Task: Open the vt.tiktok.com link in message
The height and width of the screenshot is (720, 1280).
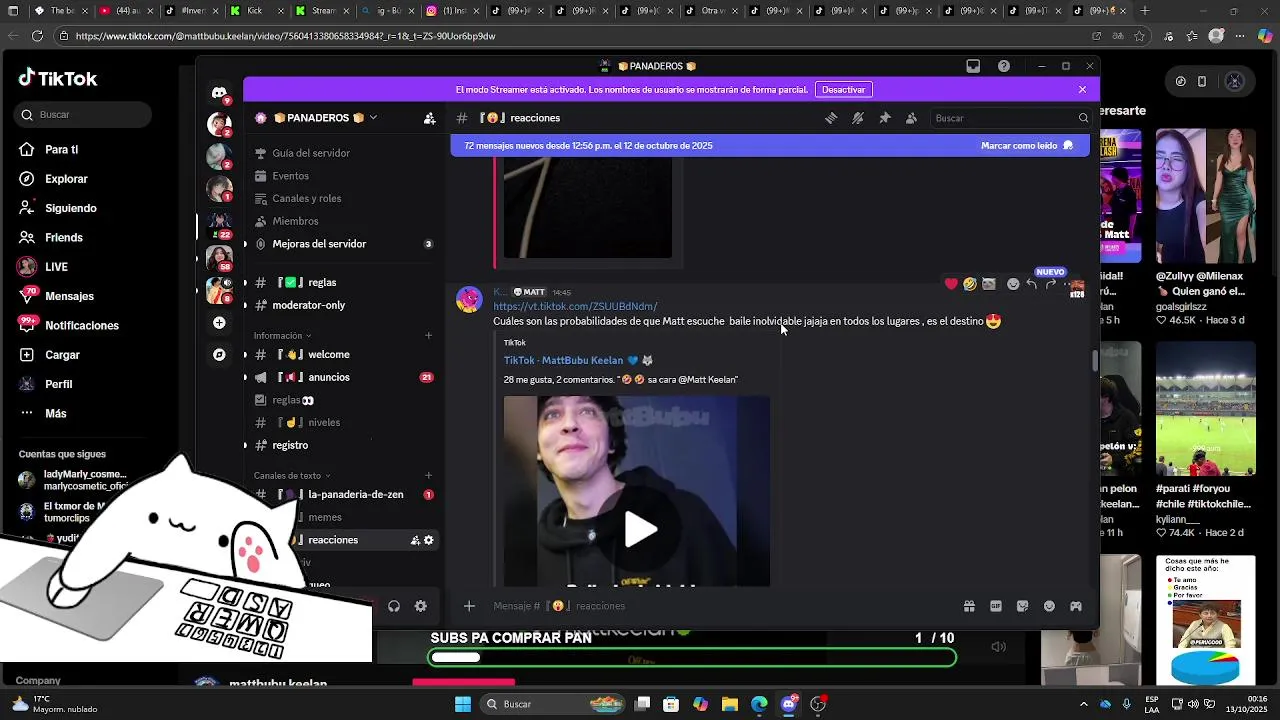Action: pyautogui.click(x=575, y=306)
